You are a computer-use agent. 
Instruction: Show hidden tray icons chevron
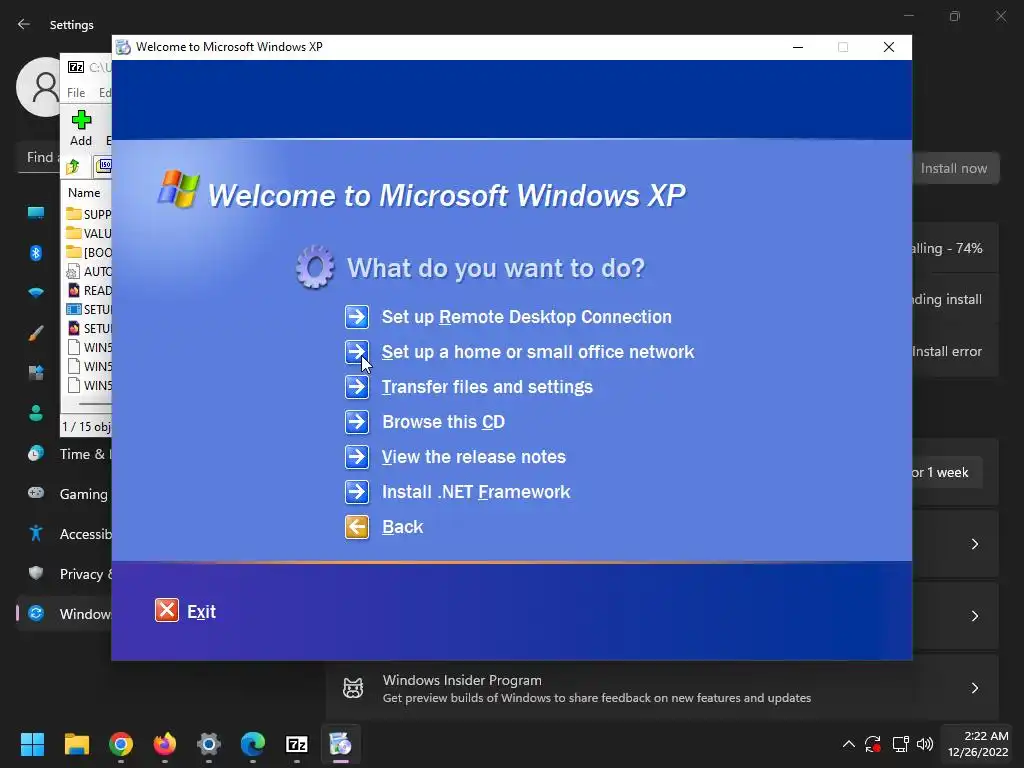[x=848, y=744]
